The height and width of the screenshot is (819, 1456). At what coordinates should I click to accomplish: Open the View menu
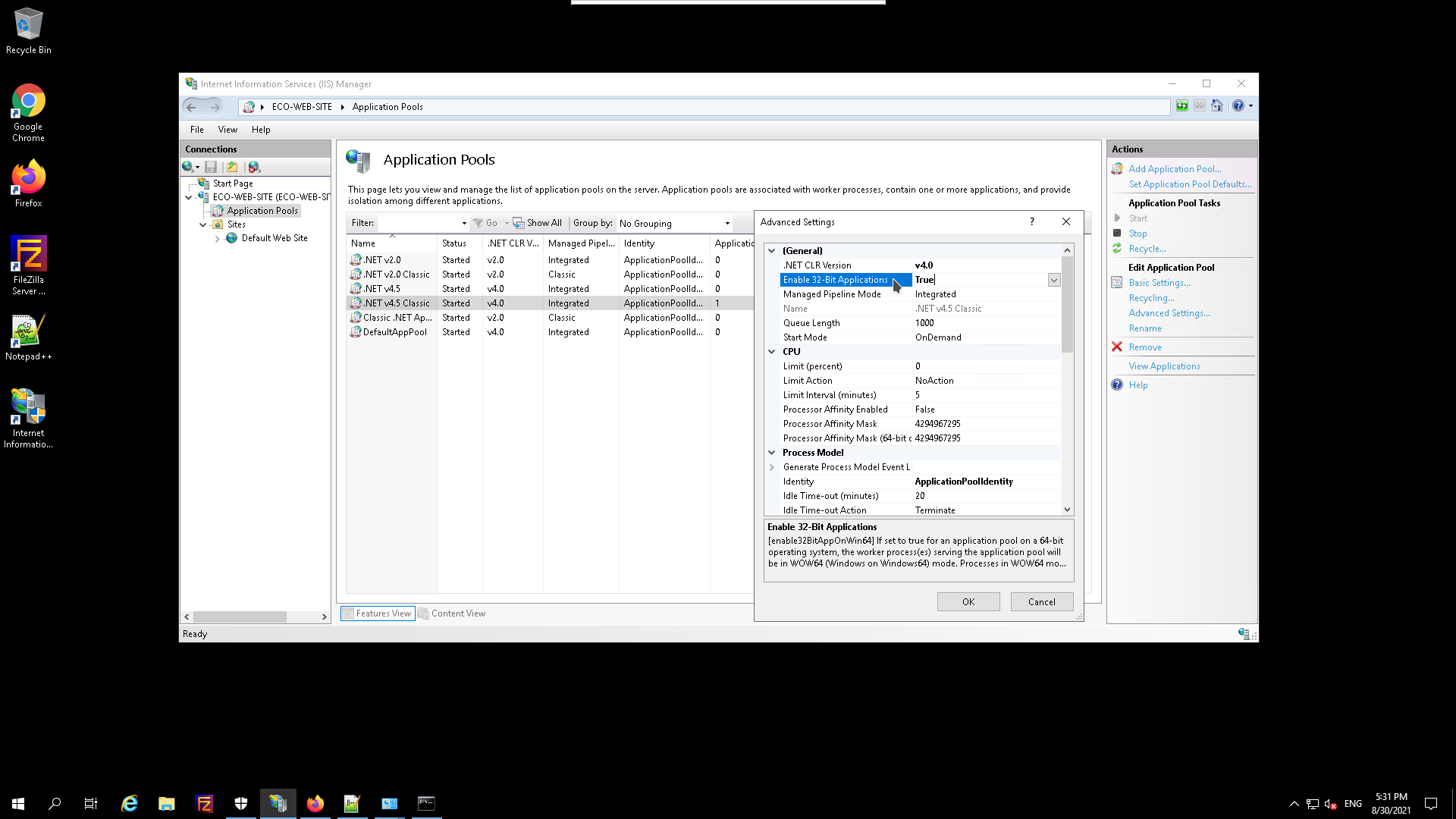227,130
